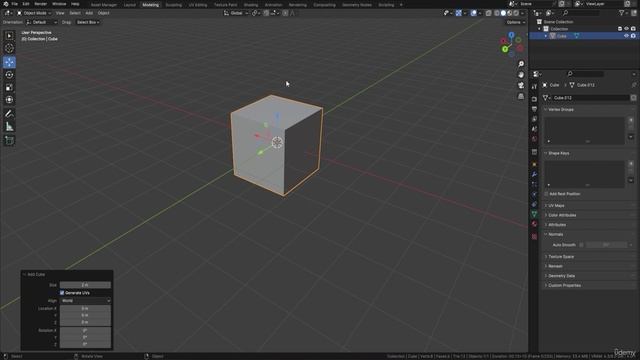
Task: Click the viewport zoom magnifier icon
Action: click(x=521, y=64)
